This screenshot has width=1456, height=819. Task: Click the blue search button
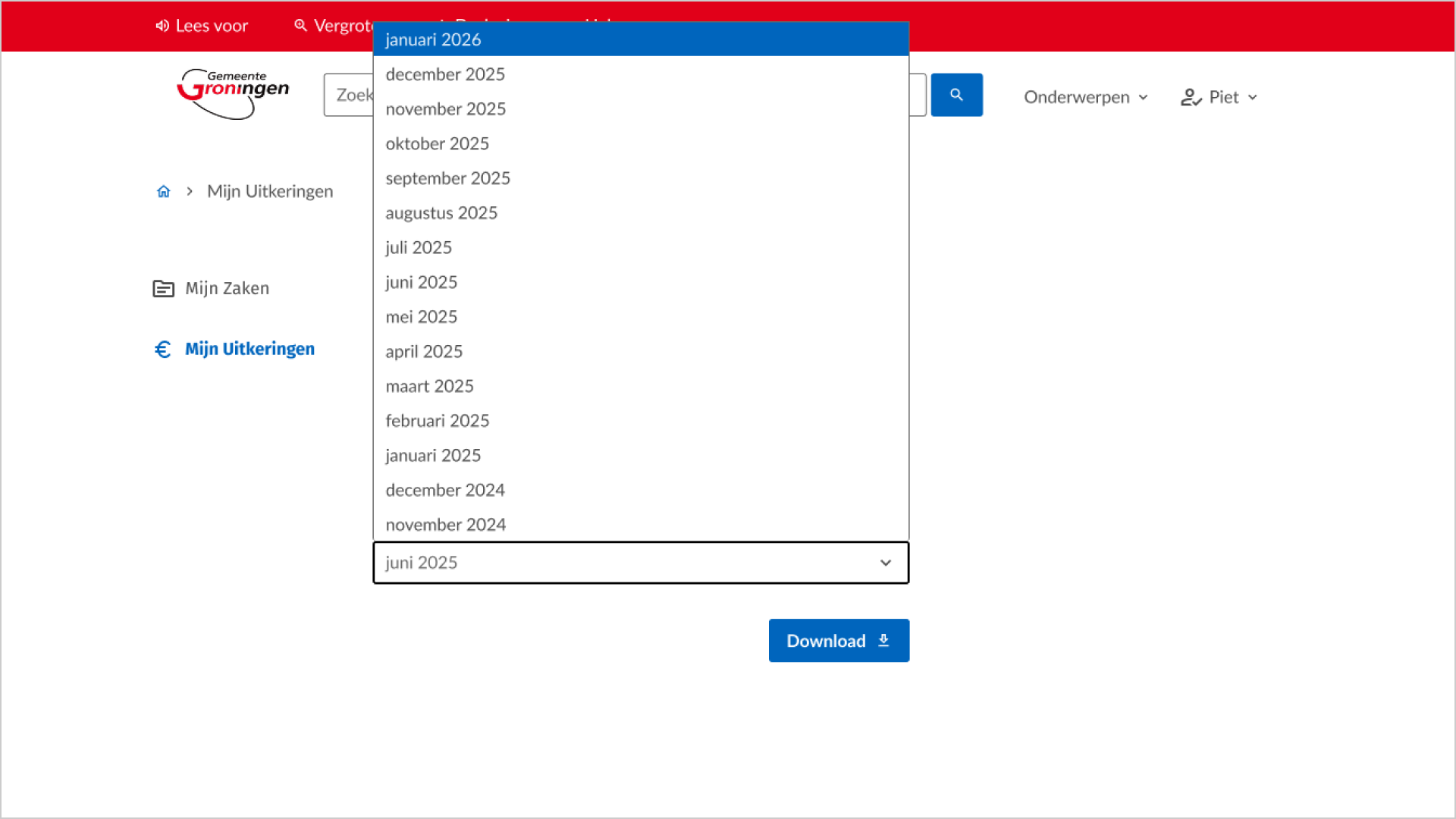(x=956, y=95)
